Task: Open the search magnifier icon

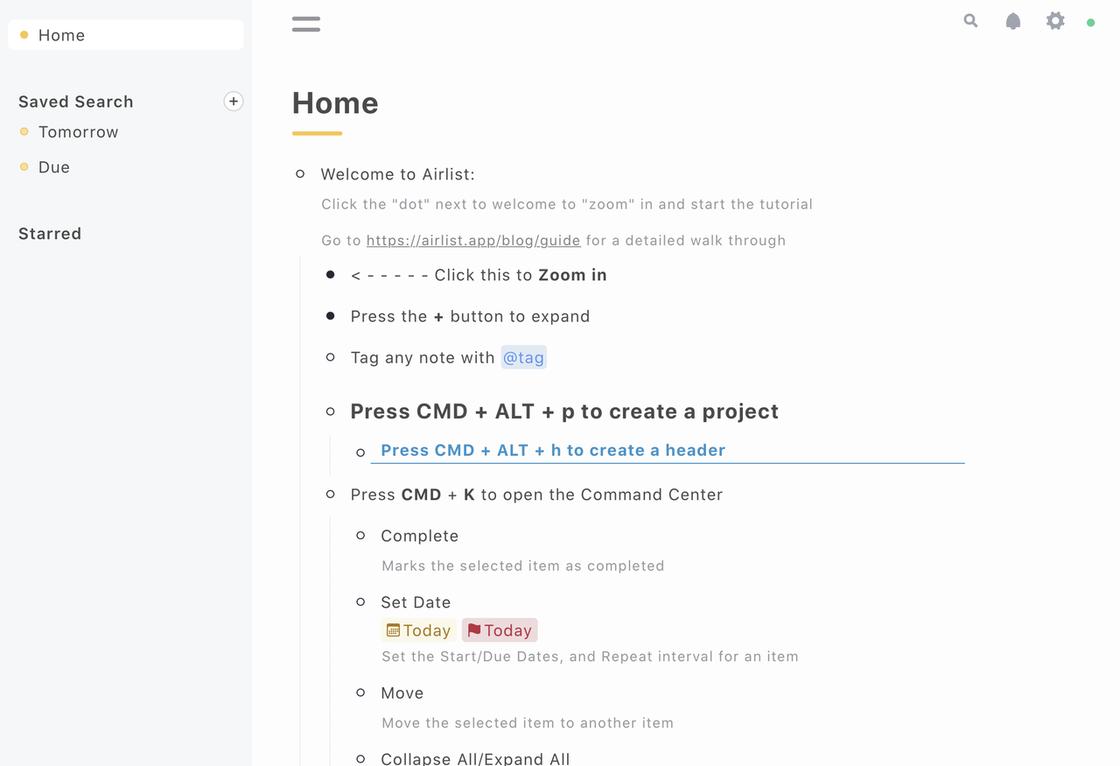Action: pos(970,21)
